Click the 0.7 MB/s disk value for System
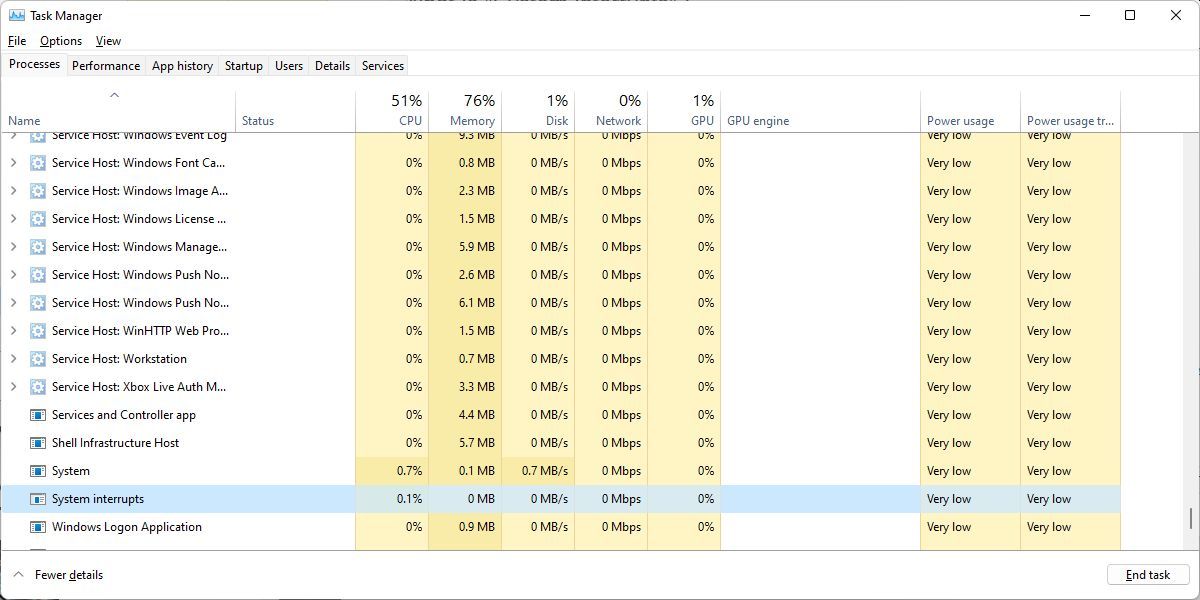 (x=545, y=471)
